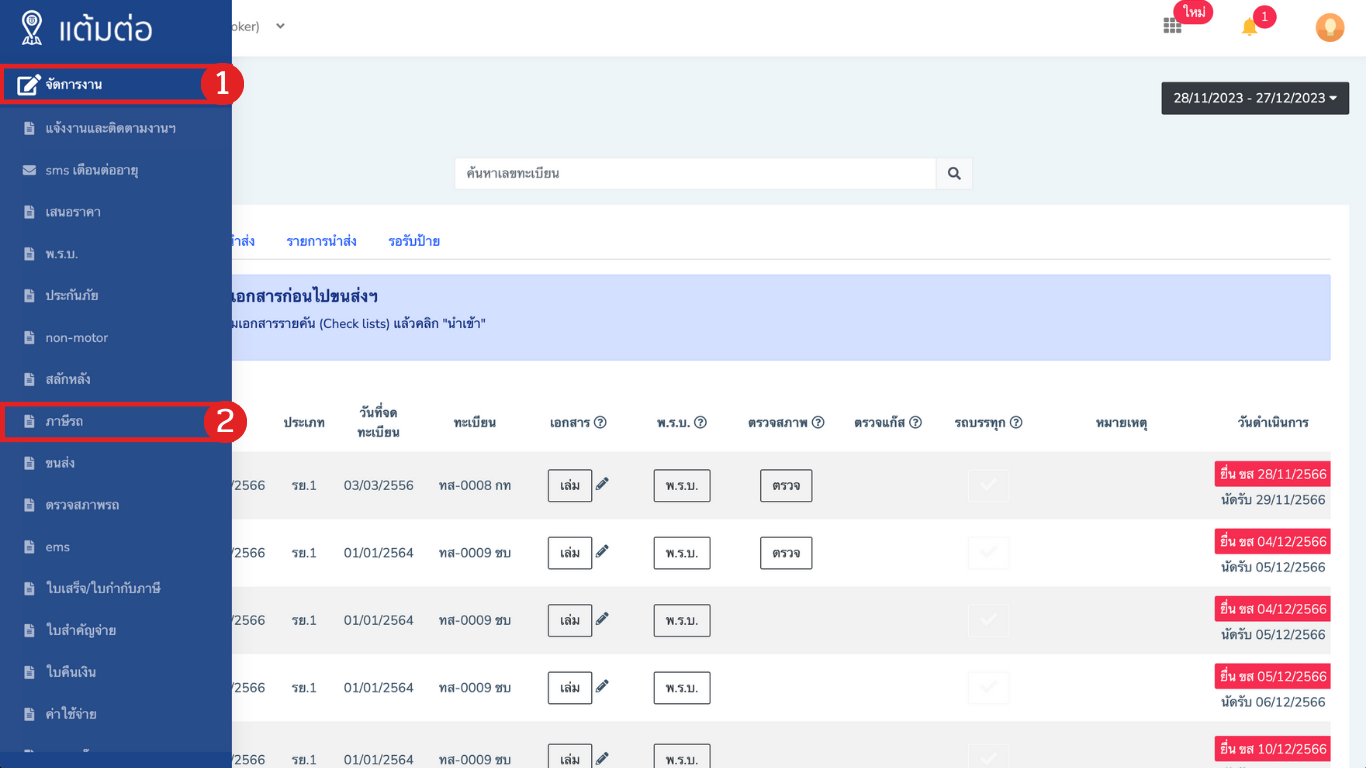Open the document icon for ตรวจสภาพรถ

(x=29, y=505)
